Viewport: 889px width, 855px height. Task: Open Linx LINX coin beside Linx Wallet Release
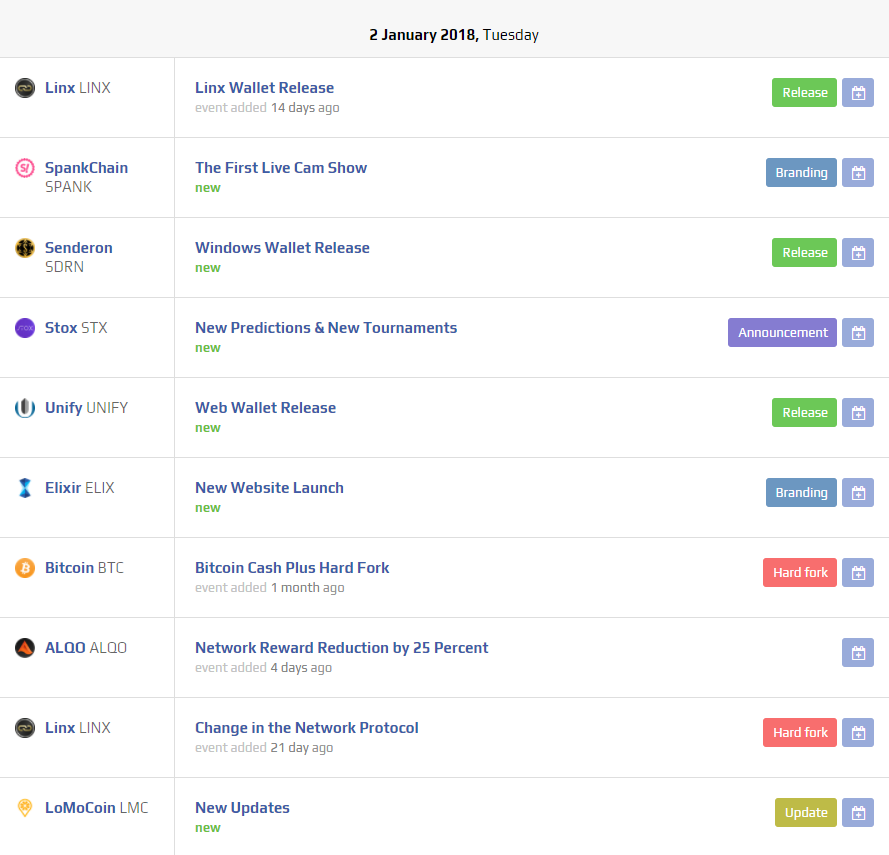coord(78,88)
